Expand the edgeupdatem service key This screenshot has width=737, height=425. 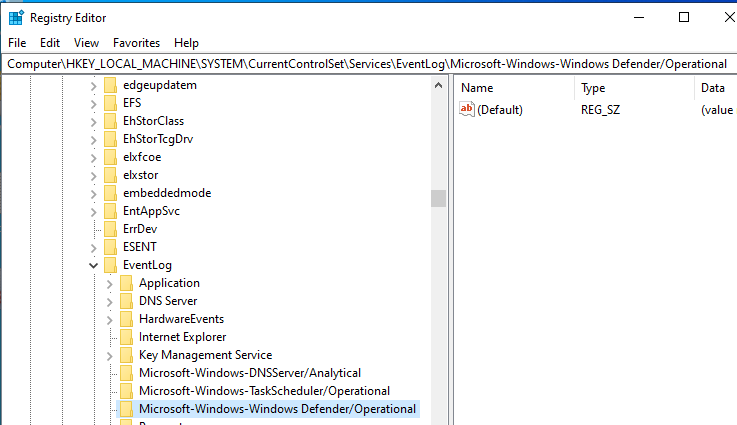94,86
